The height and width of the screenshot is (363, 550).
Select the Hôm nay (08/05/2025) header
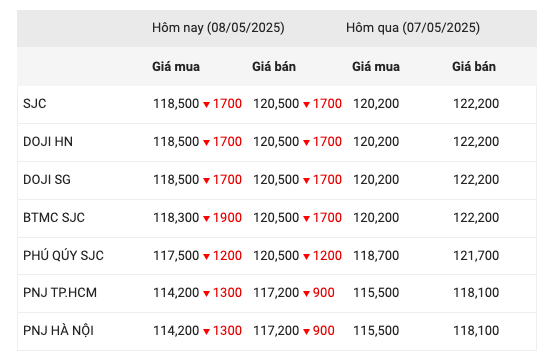[x=218, y=28]
